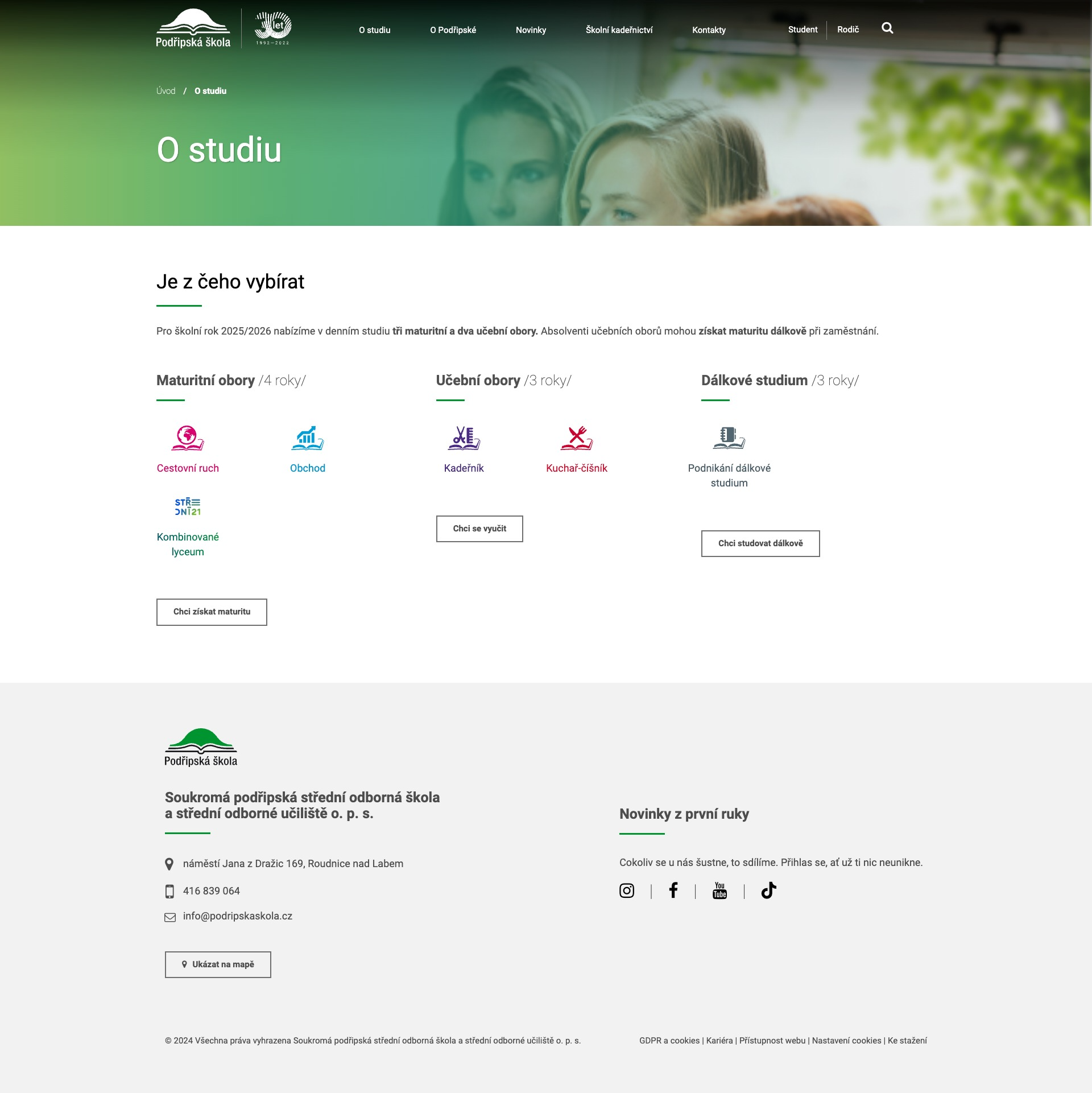Open the Kadeřník program link
The height and width of the screenshot is (1093, 1092).
click(x=464, y=468)
